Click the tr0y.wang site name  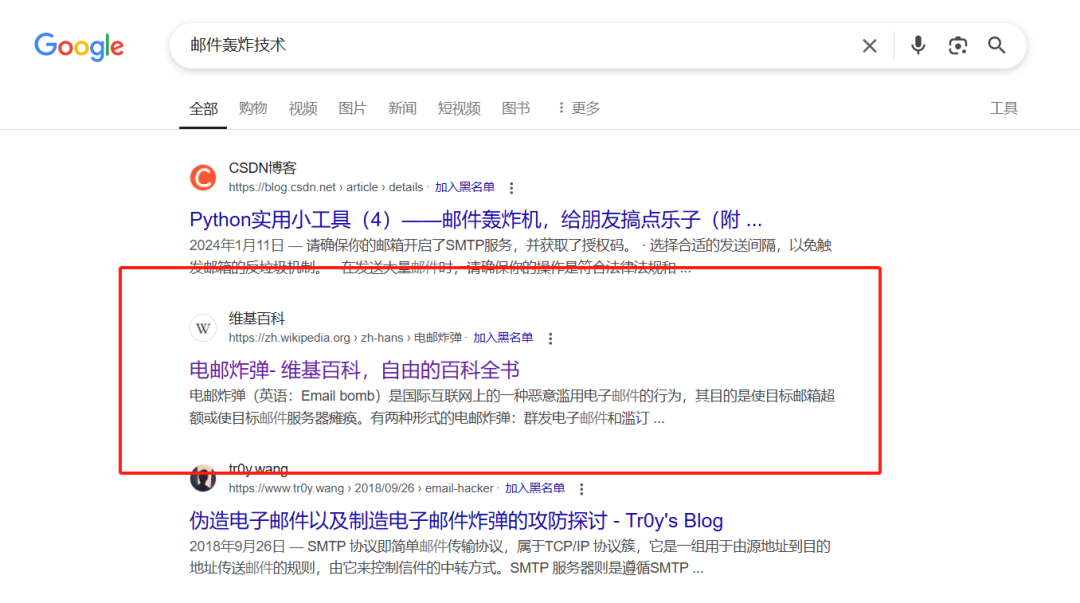pos(258,469)
